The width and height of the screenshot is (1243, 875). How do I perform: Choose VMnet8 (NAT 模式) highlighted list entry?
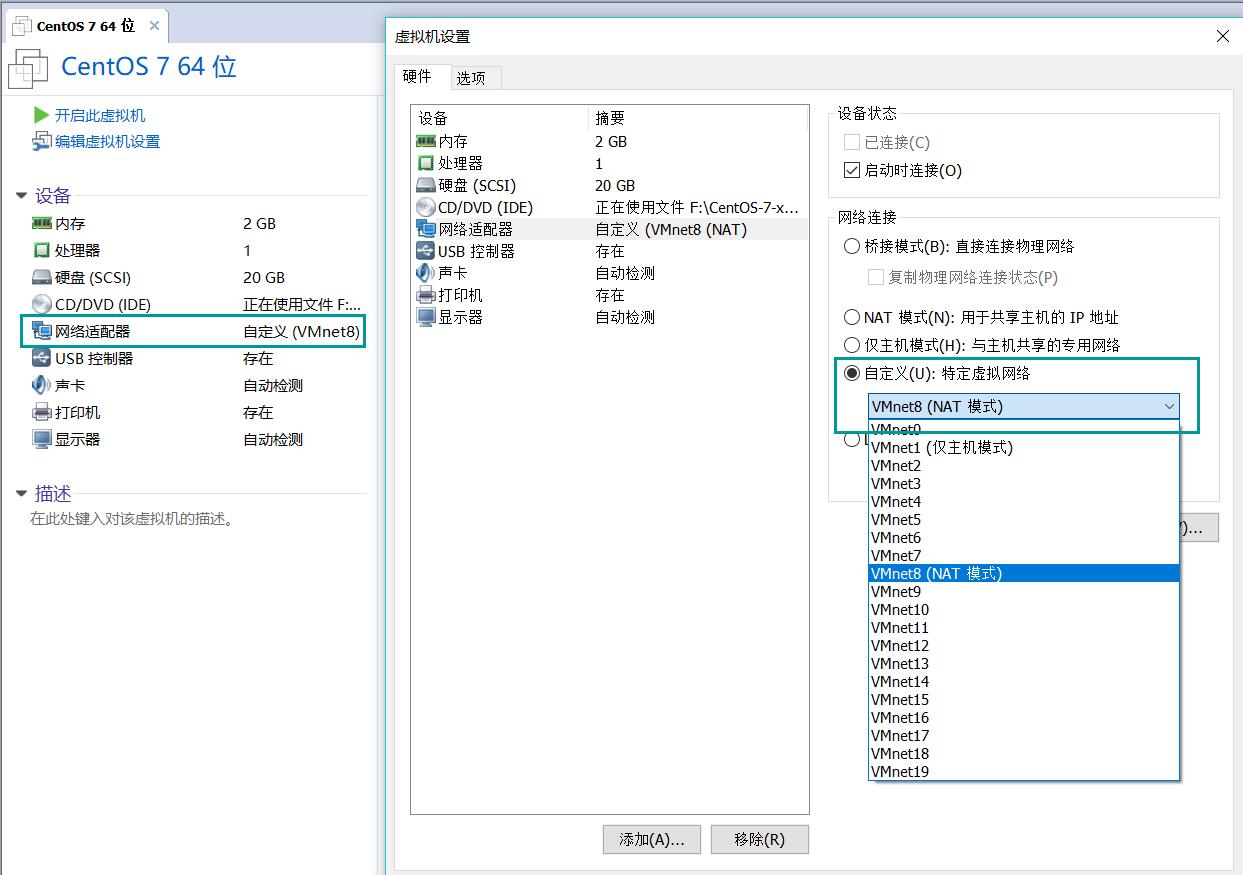[1024, 574]
